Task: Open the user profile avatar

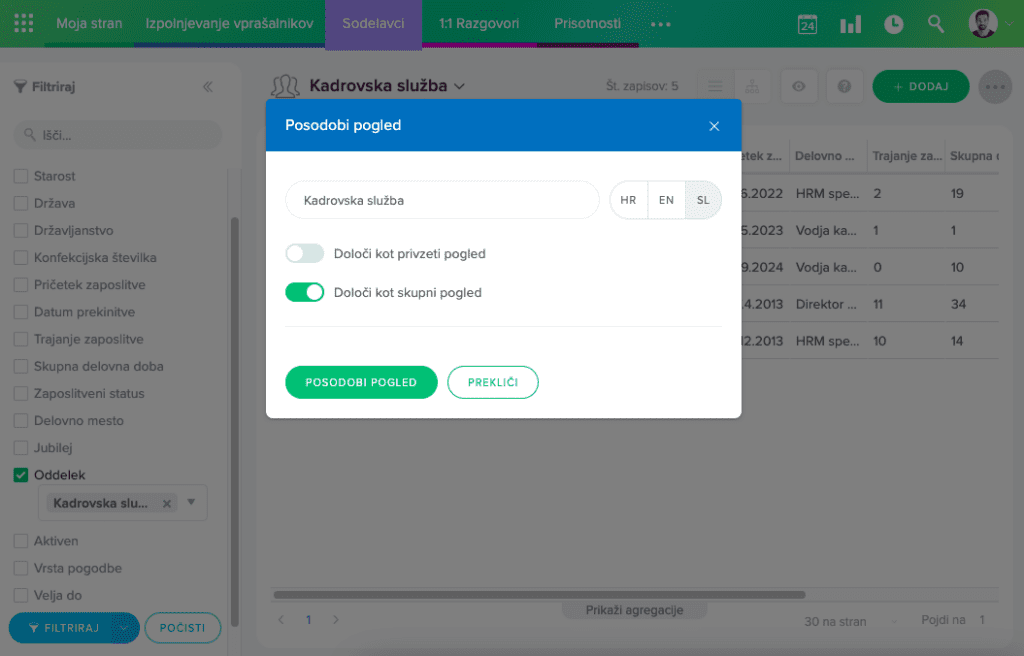Action: (x=983, y=24)
